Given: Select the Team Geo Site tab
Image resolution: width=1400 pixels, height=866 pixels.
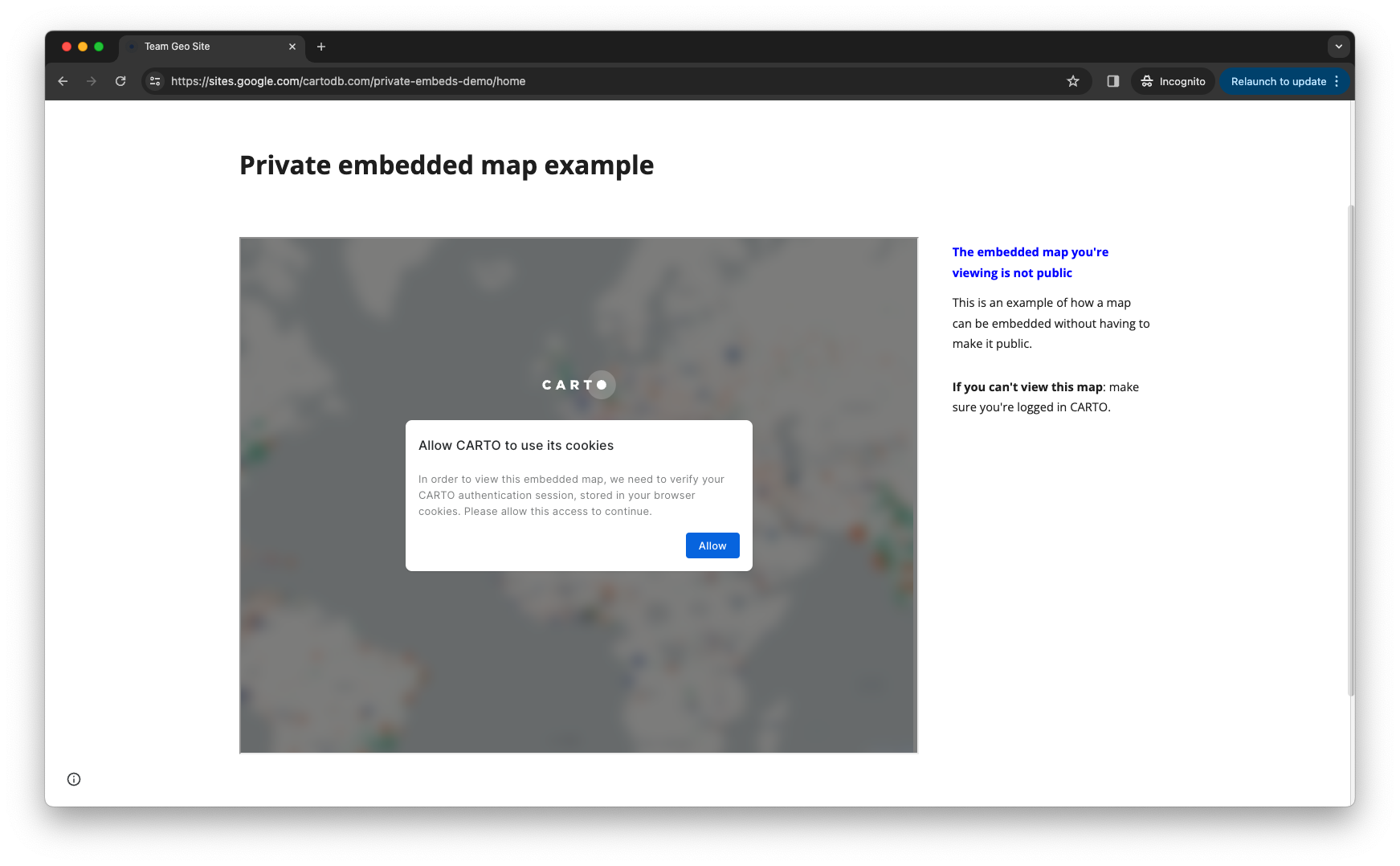Looking at the screenshot, I should point(201,47).
